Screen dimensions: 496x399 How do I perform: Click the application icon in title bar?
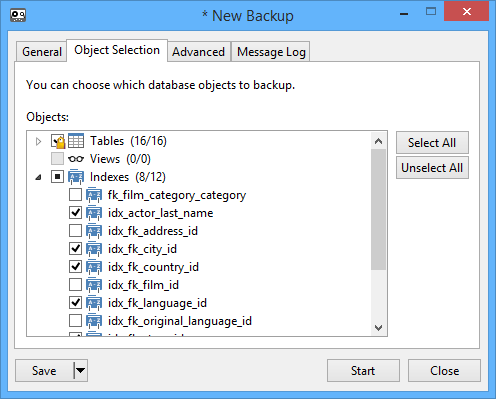pos(18,15)
